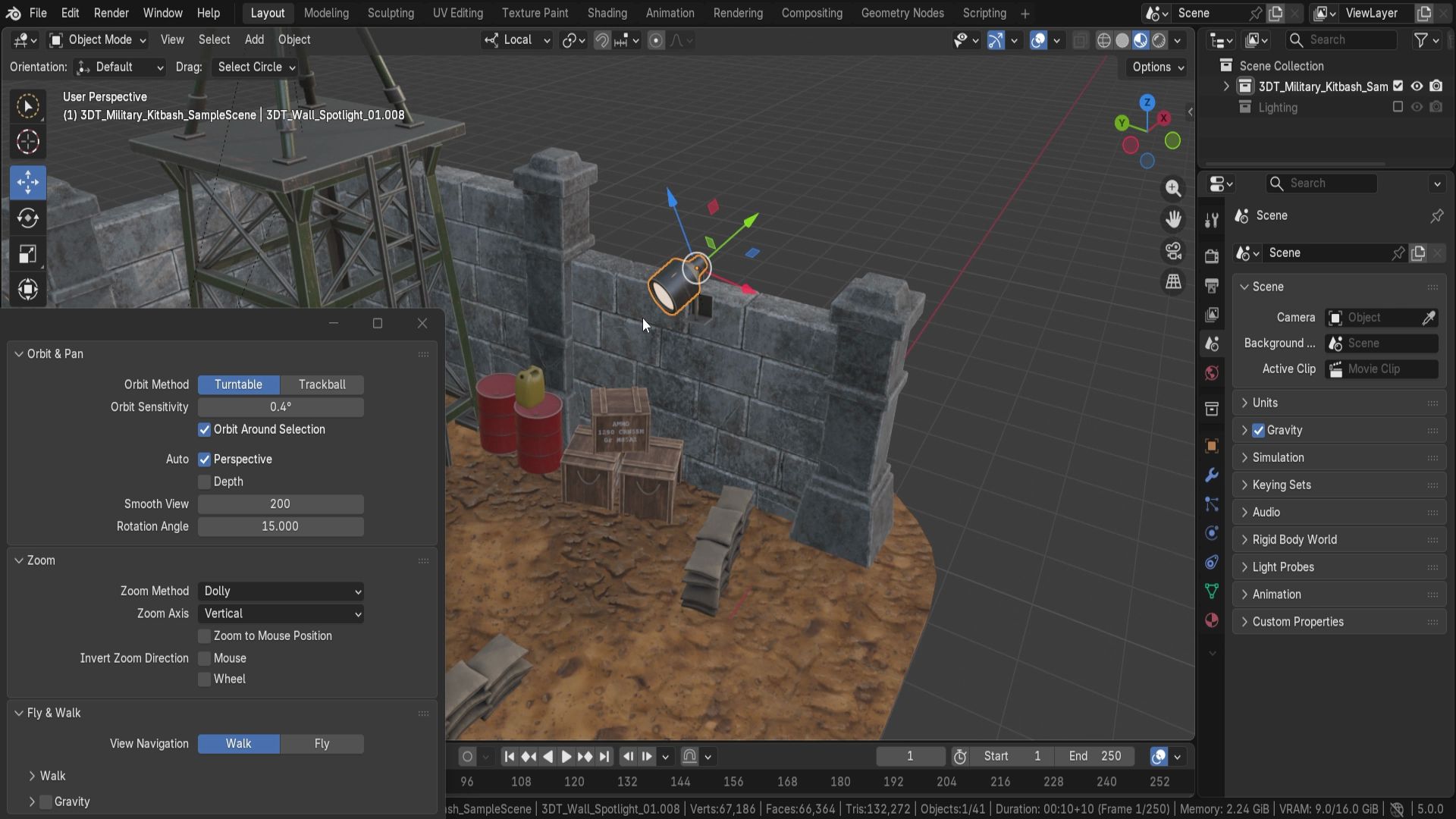The image size is (1456, 819).
Task: Open the Zoom Method Dolly dropdown
Action: (281, 591)
